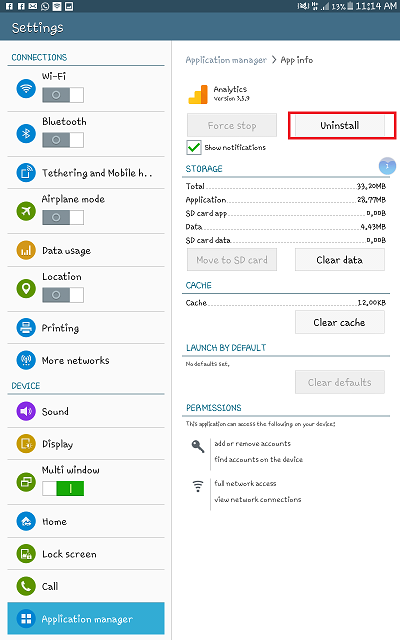Tap the Data usage chart icon
Screen dimensions: 400x640
click(26, 250)
